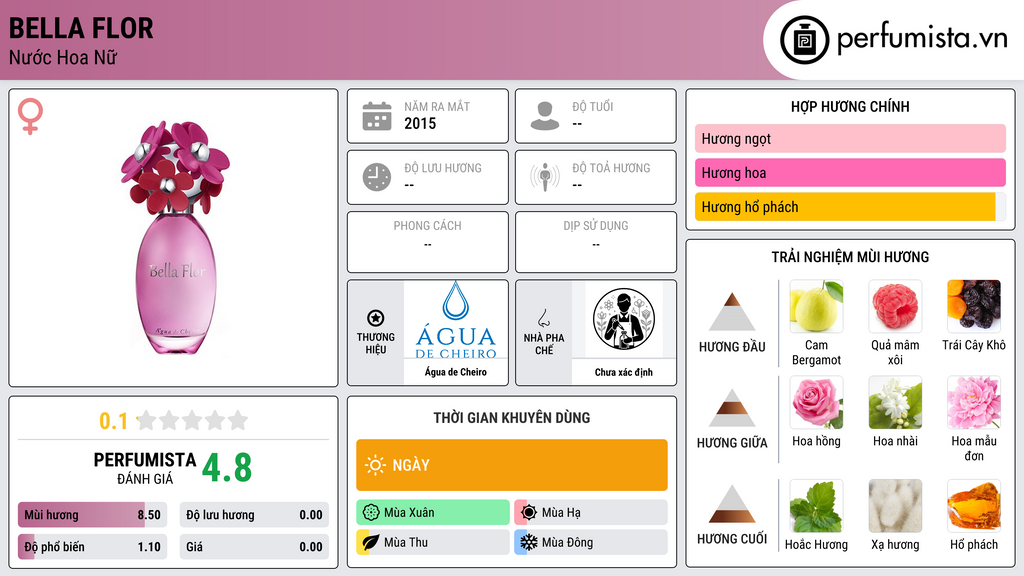Select the Mùa Xuân season tile
1024x576 pixels.
click(433, 513)
